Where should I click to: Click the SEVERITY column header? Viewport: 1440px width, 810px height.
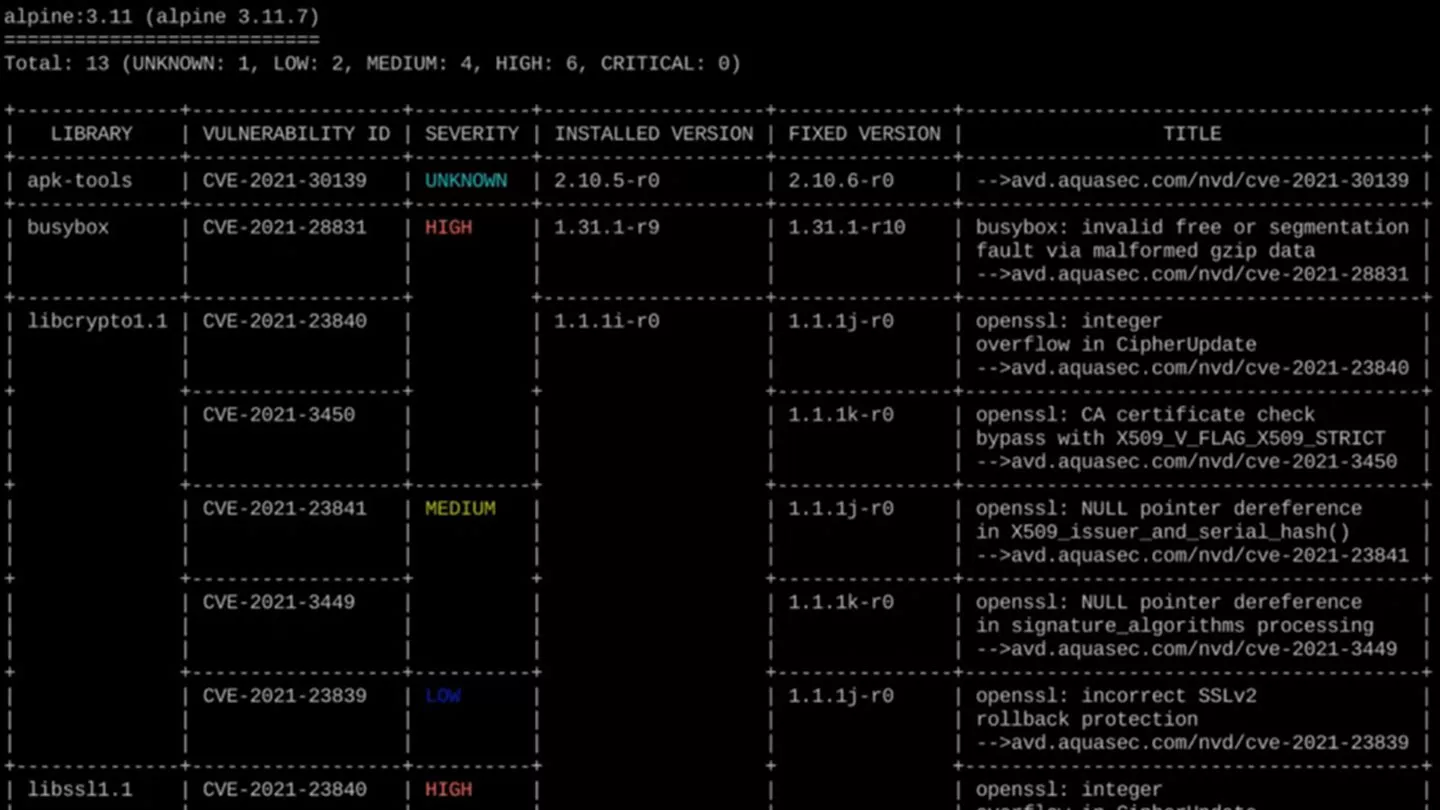pyautogui.click(x=472, y=134)
